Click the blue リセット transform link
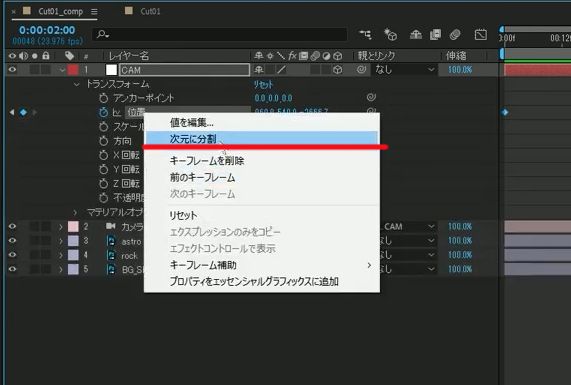 [263, 85]
